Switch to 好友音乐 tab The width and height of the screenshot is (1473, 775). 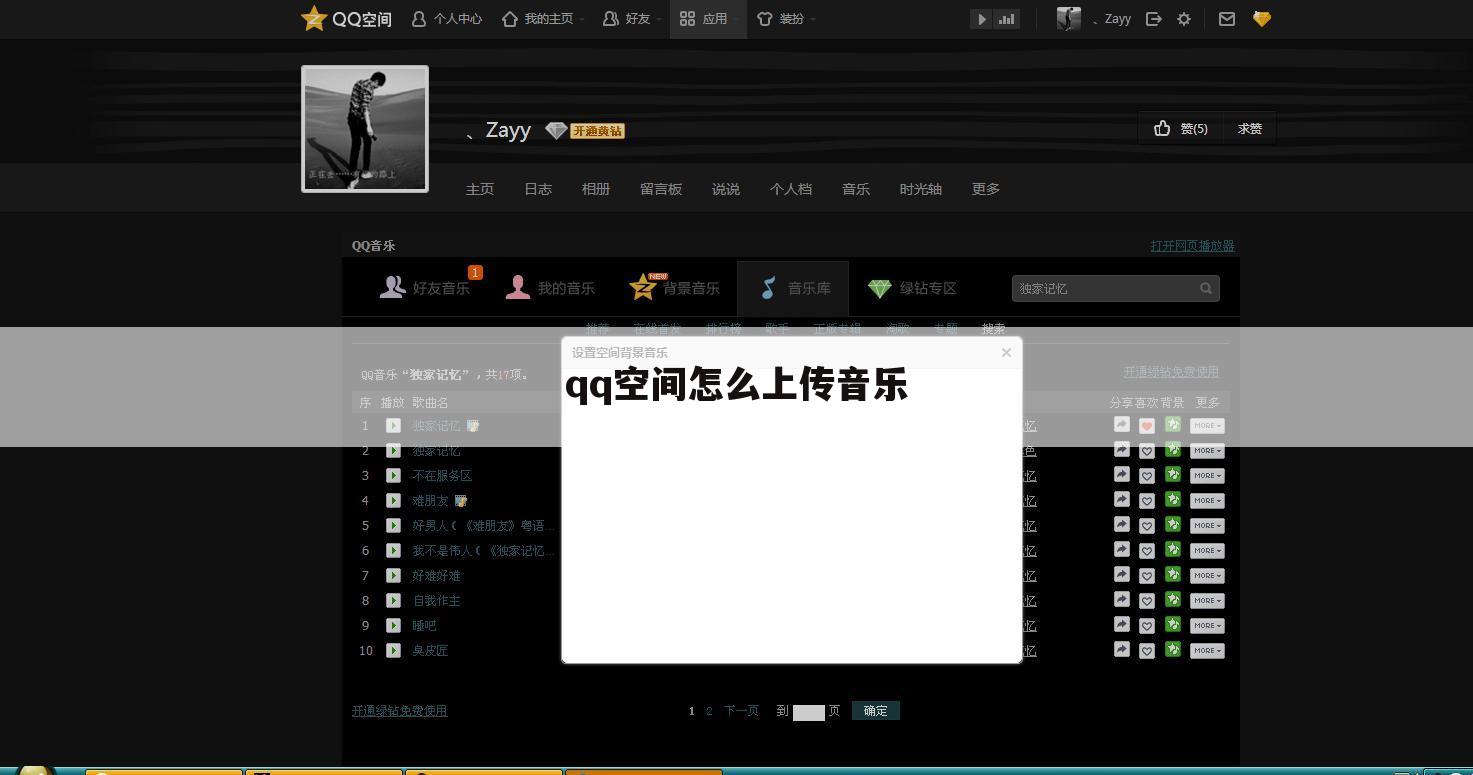[x=426, y=288]
